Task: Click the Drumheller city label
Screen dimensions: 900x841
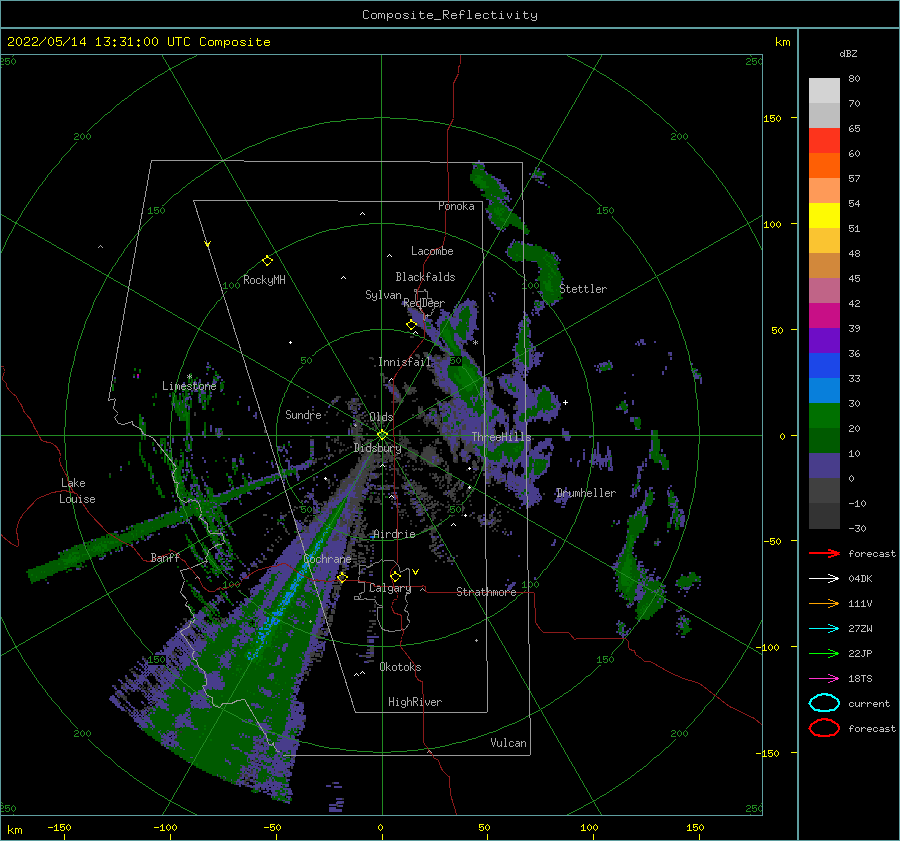Action: coord(586,493)
